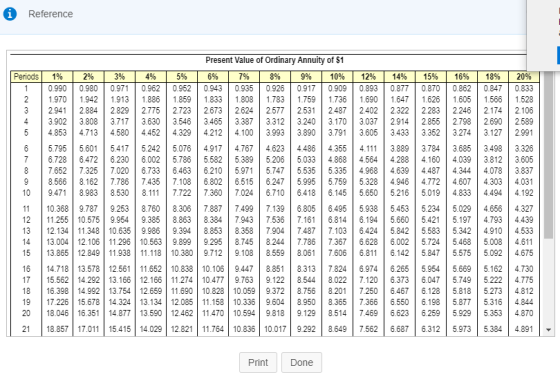
Task: Select the 8% column header
Action: (275, 77)
